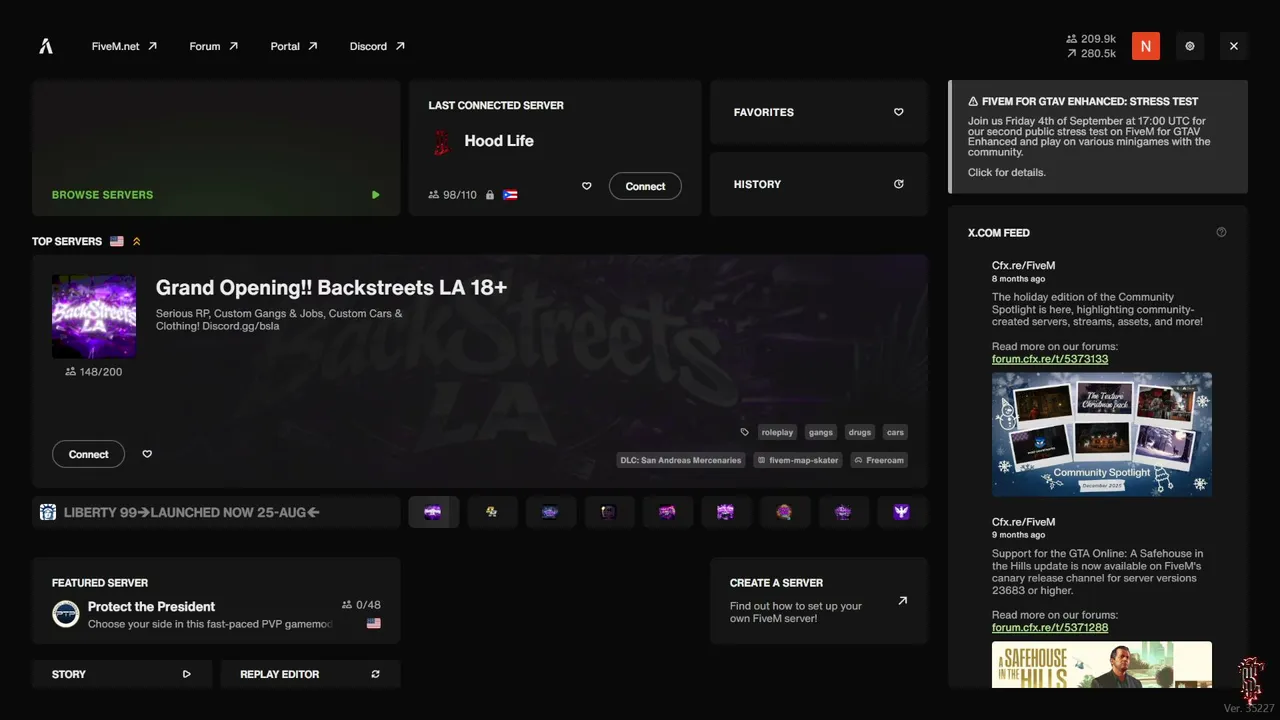The image size is (1280, 720).
Task: Click the Freeroam label
Action: coord(879,460)
